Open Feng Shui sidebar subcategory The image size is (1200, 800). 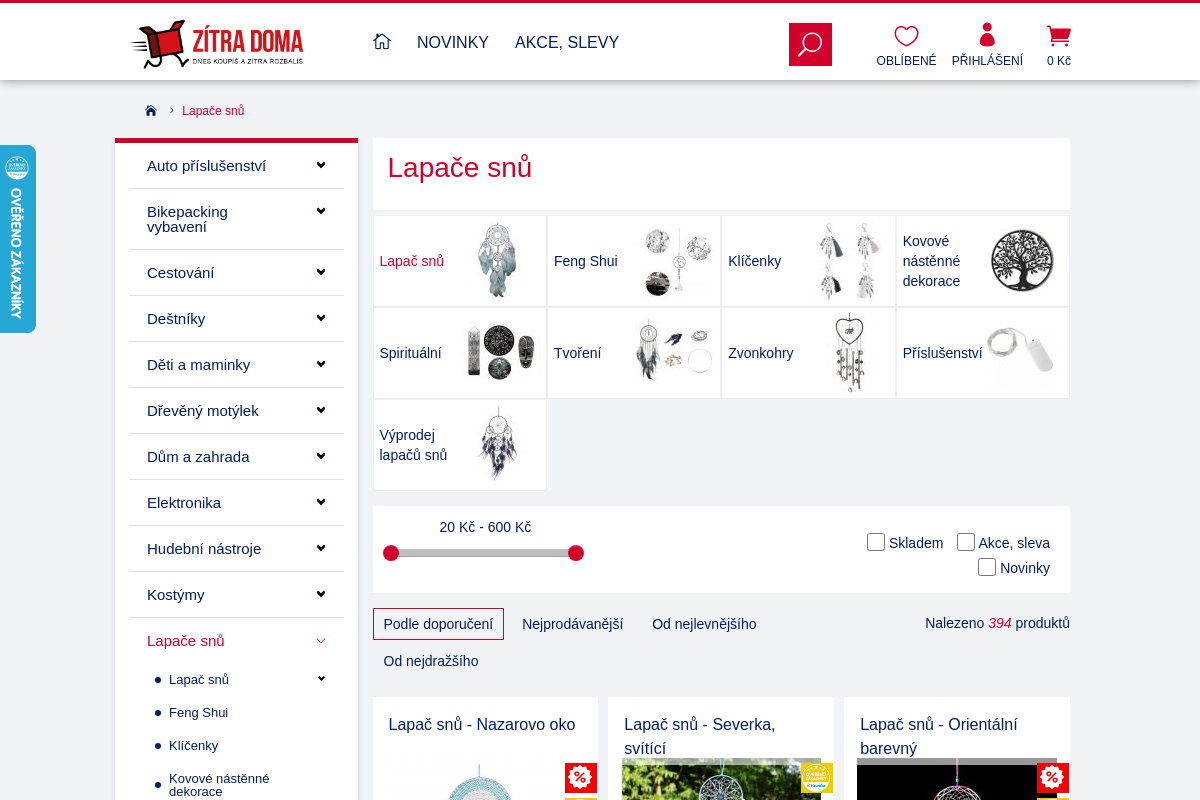click(199, 713)
